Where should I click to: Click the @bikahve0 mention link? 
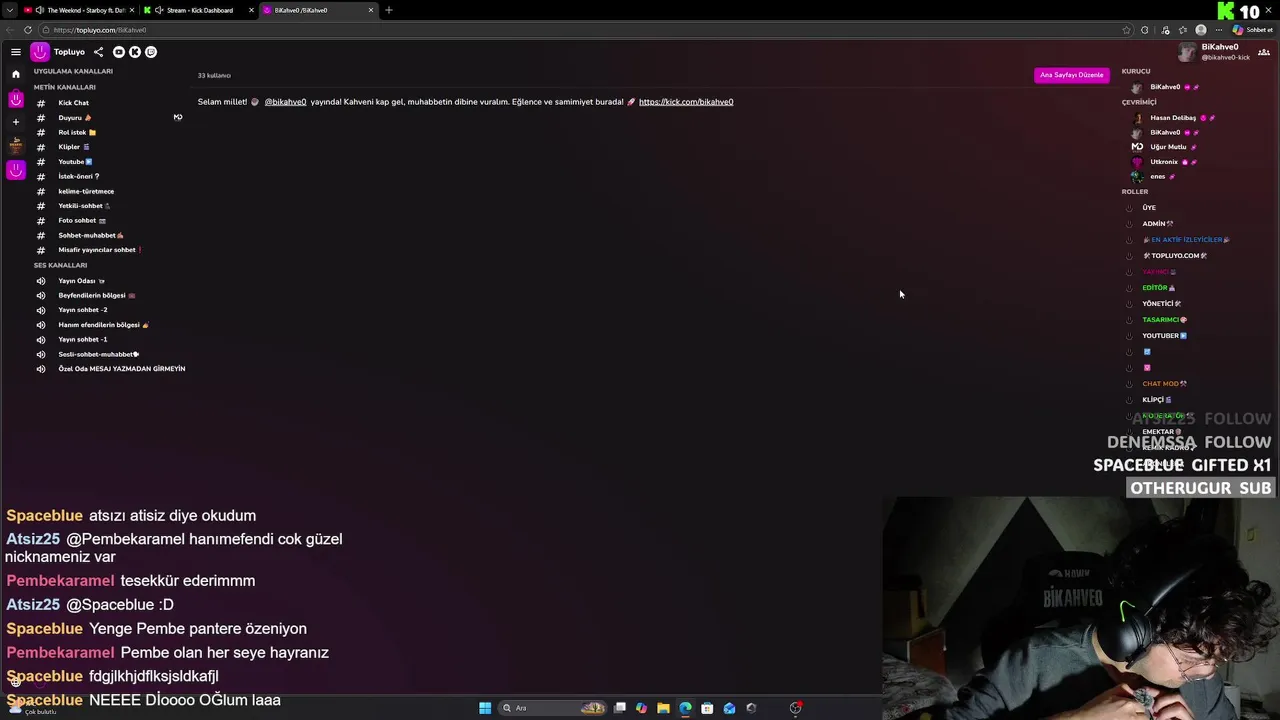click(x=285, y=102)
